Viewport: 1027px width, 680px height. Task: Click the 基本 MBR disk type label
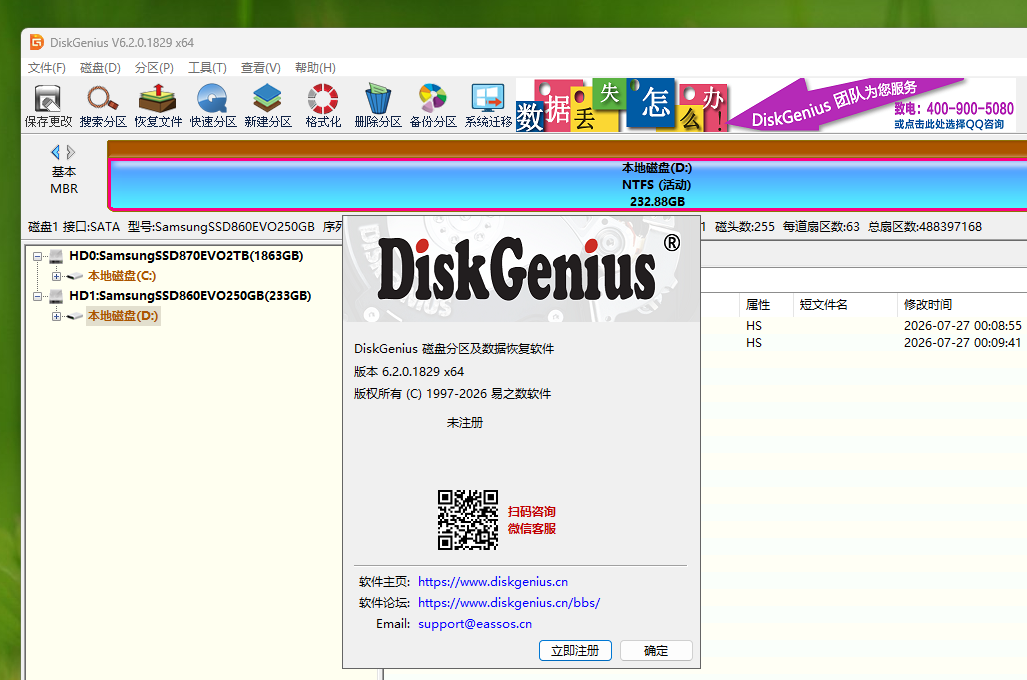click(x=64, y=180)
